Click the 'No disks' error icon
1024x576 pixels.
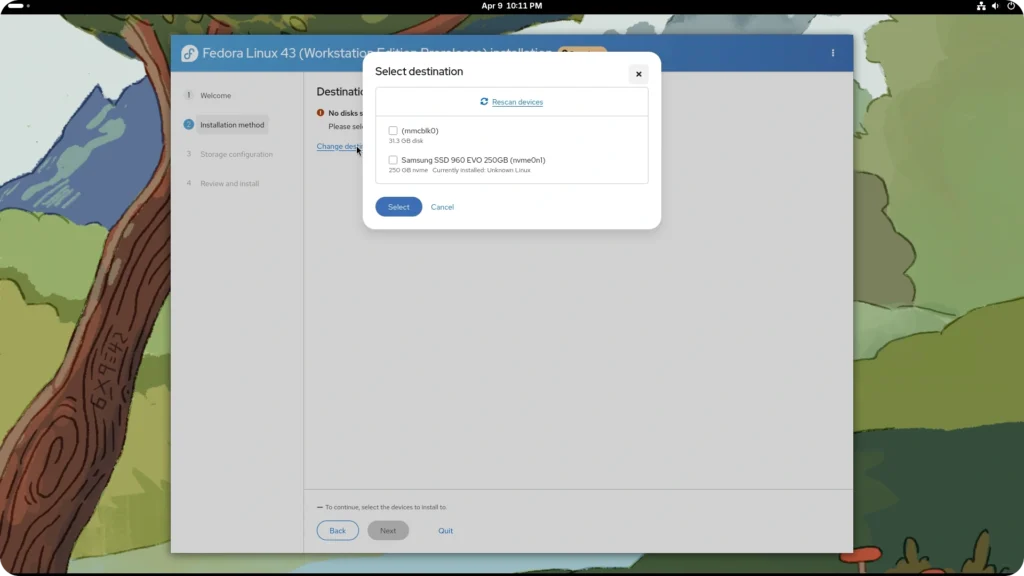(x=321, y=113)
